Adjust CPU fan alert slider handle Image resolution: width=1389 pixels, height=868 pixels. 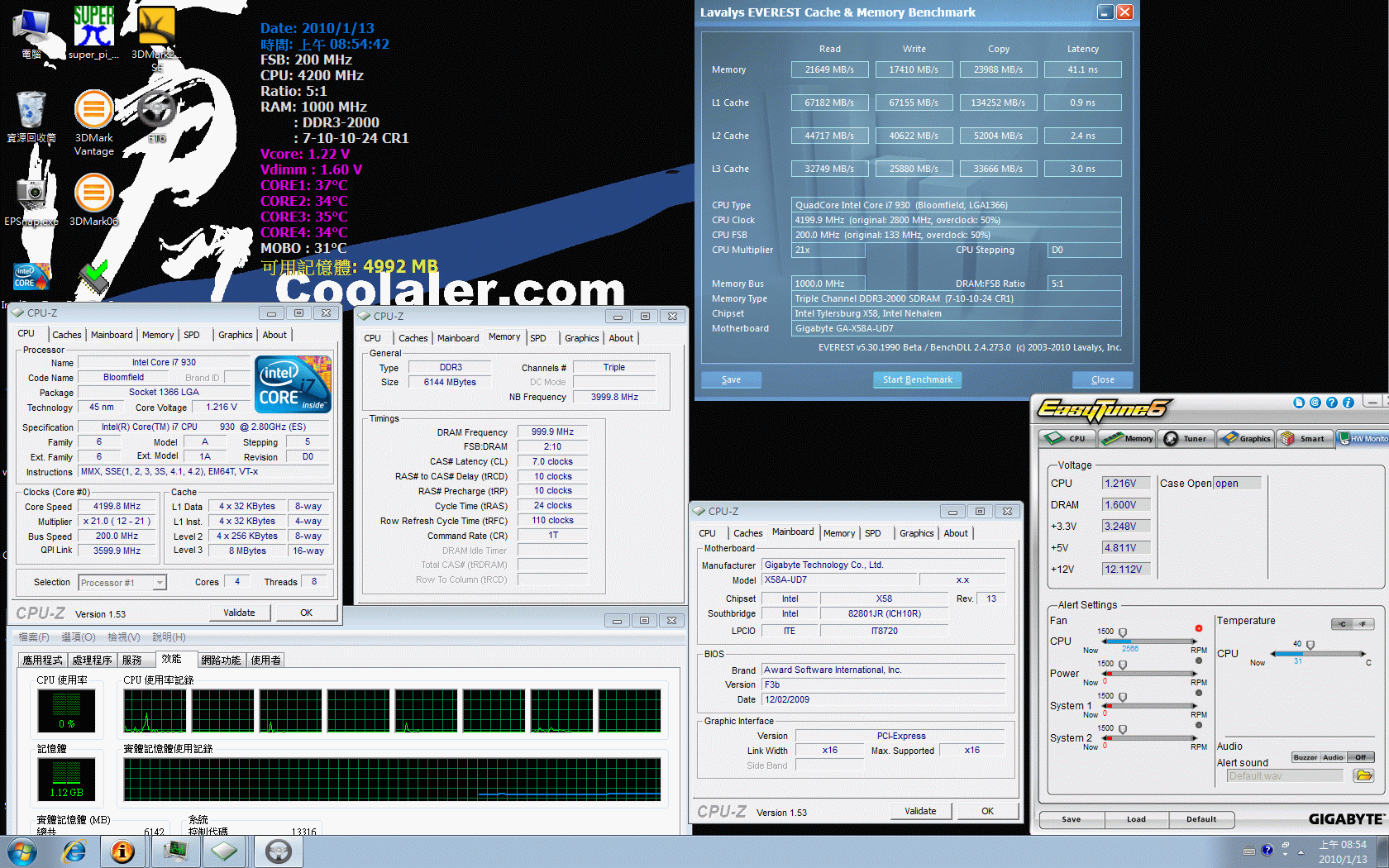click(1122, 633)
